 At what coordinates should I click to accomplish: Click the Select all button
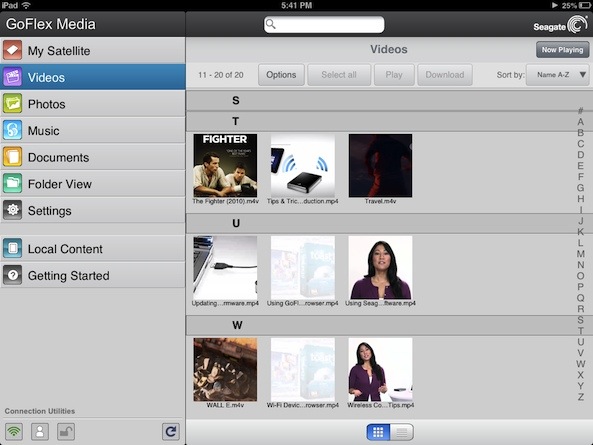pos(339,75)
